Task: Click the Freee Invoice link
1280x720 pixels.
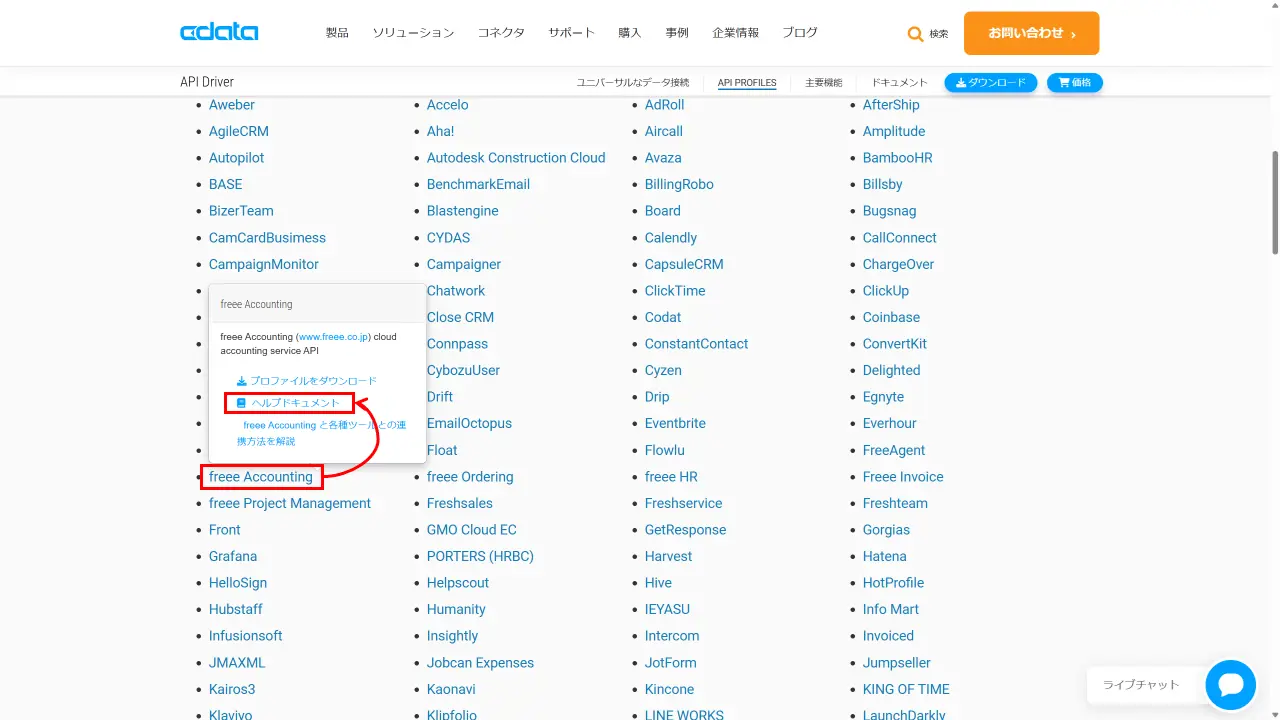Action: click(x=903, y=477)
